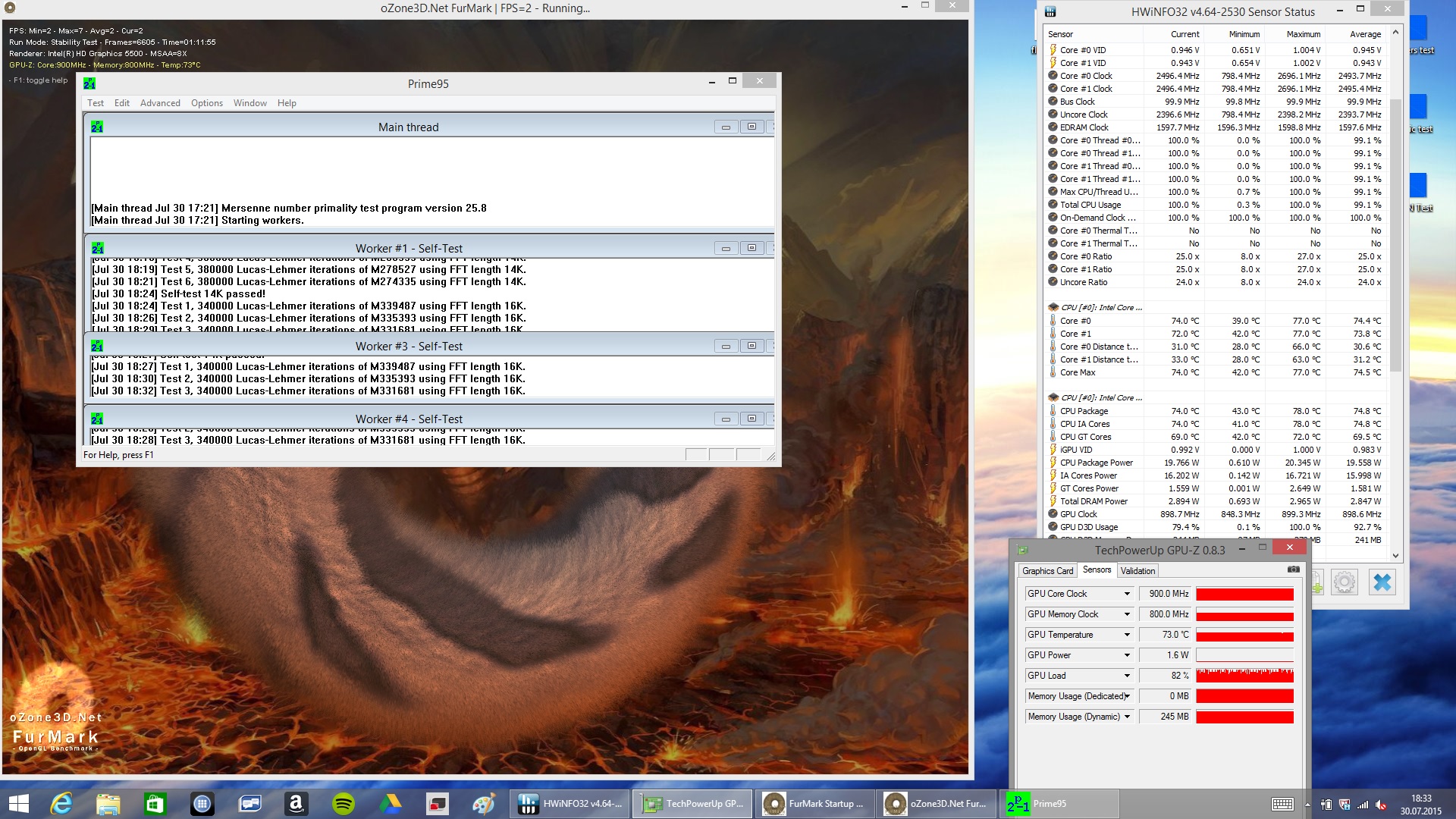
Task: Click the Worker #4 sub-window icon
Action: [97, 419]
